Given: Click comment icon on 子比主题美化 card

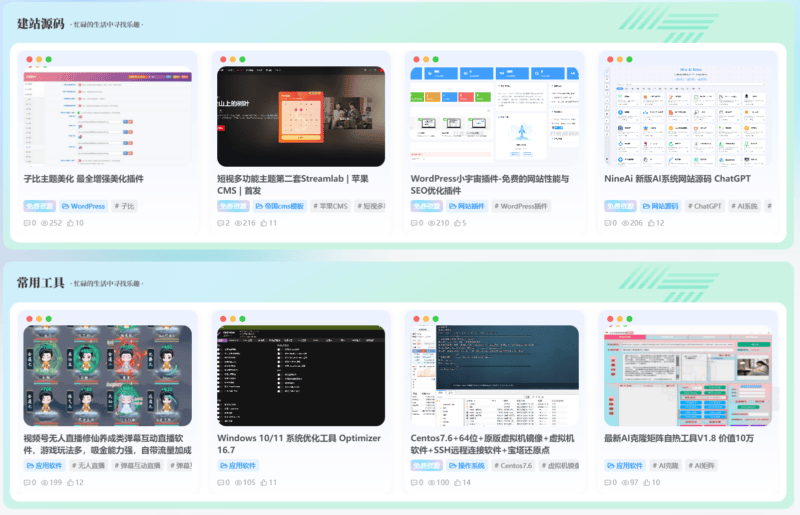Looking at the screenshot, I should 28,223.
